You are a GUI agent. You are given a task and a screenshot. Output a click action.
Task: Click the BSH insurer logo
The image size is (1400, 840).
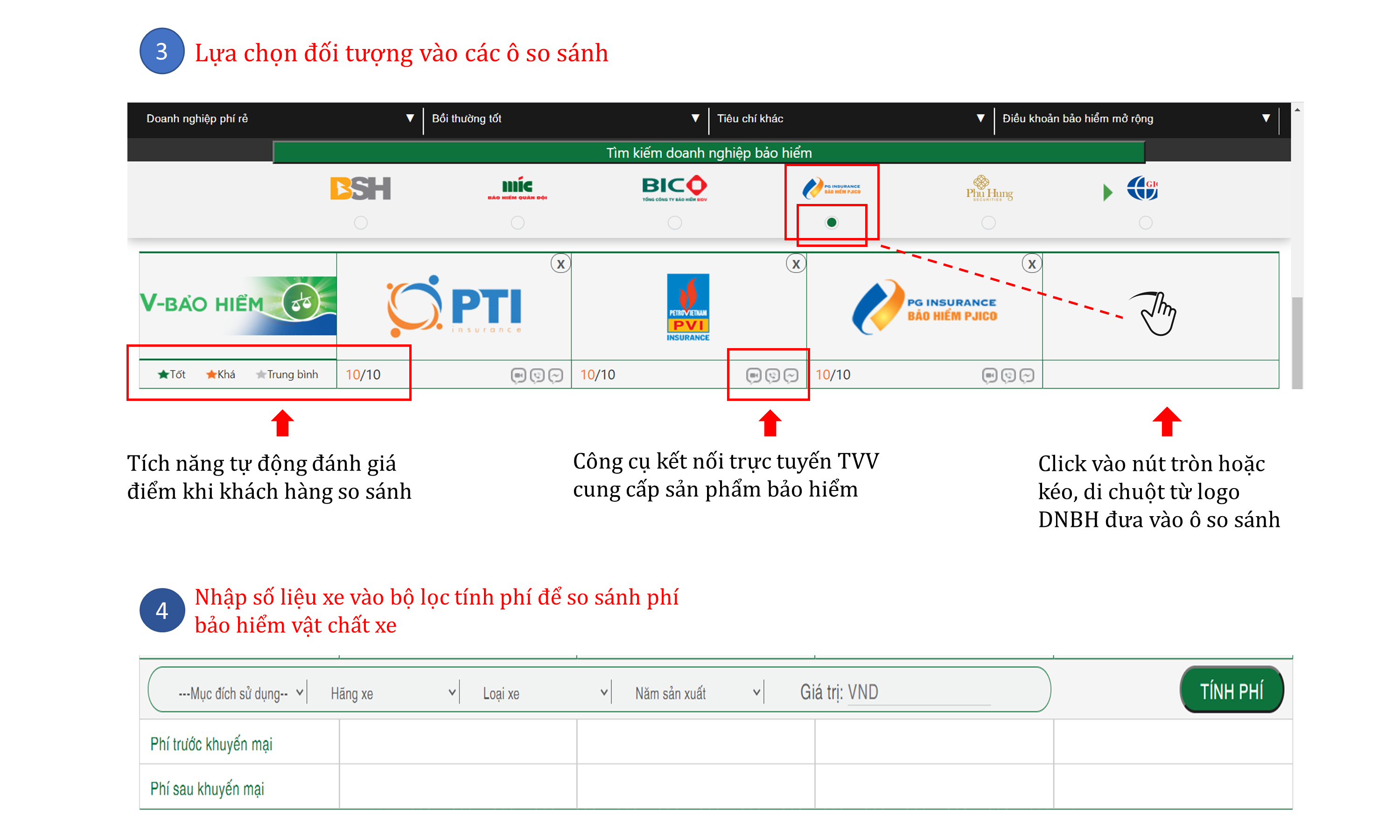click(360, 189)
